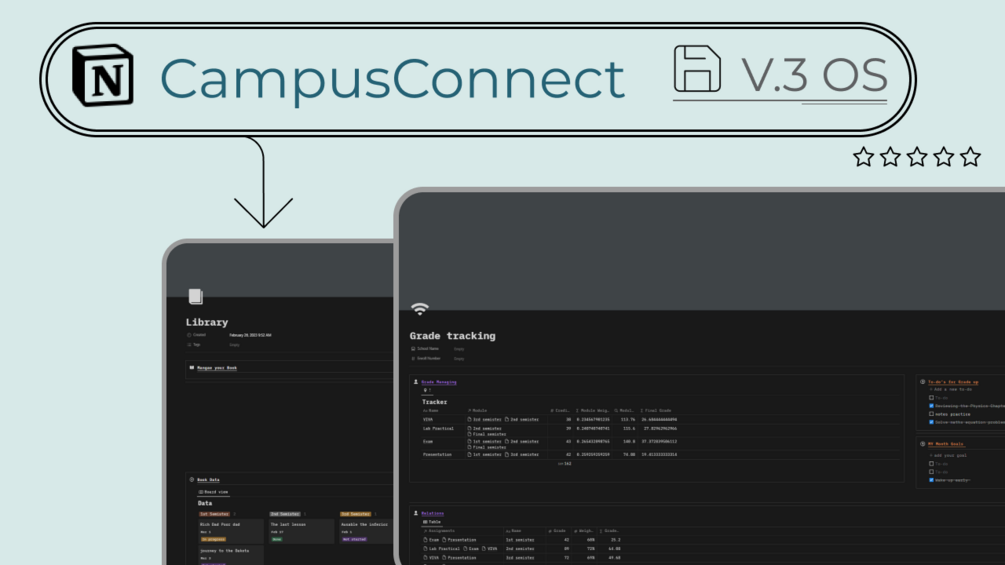Uncheck the wake up early goal

click(x=931, y=480)
